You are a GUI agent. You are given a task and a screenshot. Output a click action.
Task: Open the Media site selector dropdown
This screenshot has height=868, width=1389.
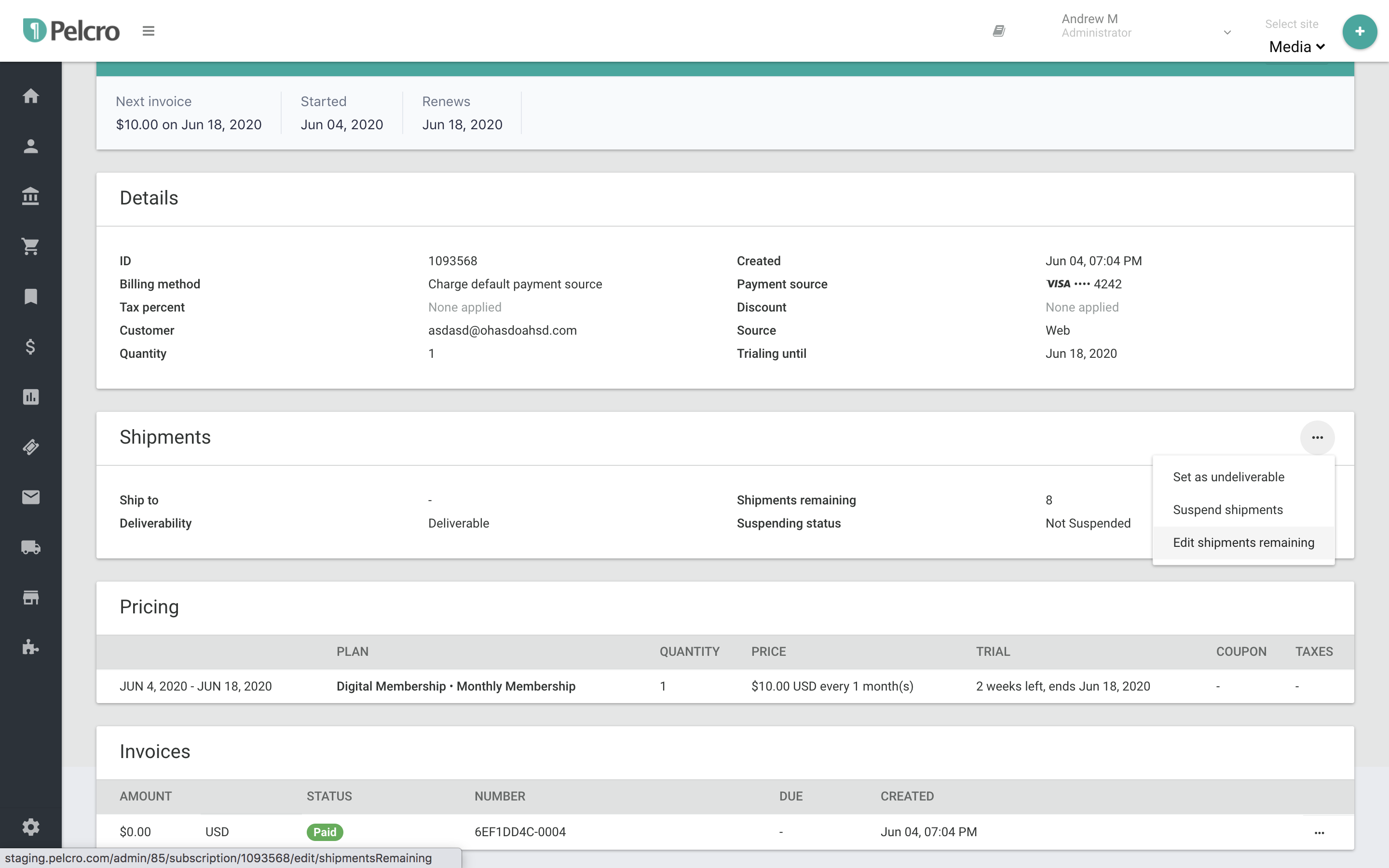click(x=1296, y=47)
